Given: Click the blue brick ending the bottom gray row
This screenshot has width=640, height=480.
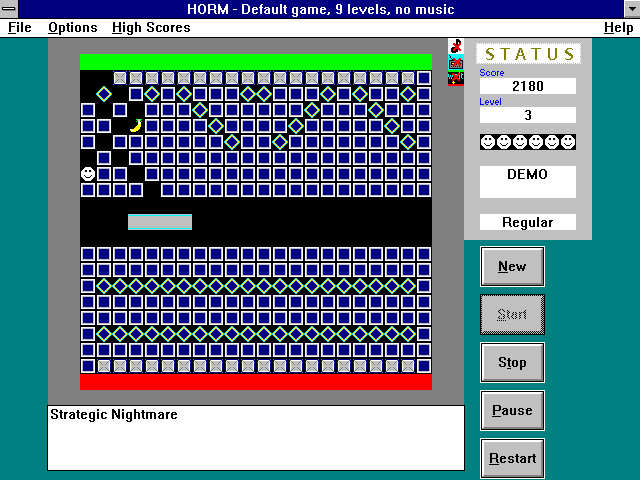Looking at the screenshot, I should pos(424,366).
